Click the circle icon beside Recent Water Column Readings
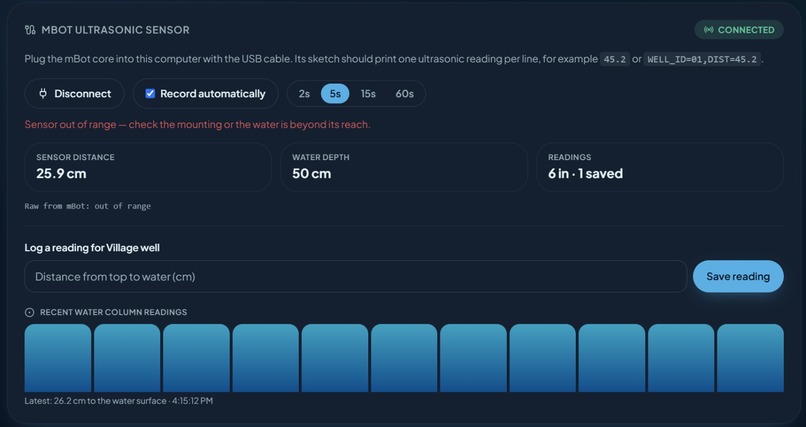 click(29, 312)
